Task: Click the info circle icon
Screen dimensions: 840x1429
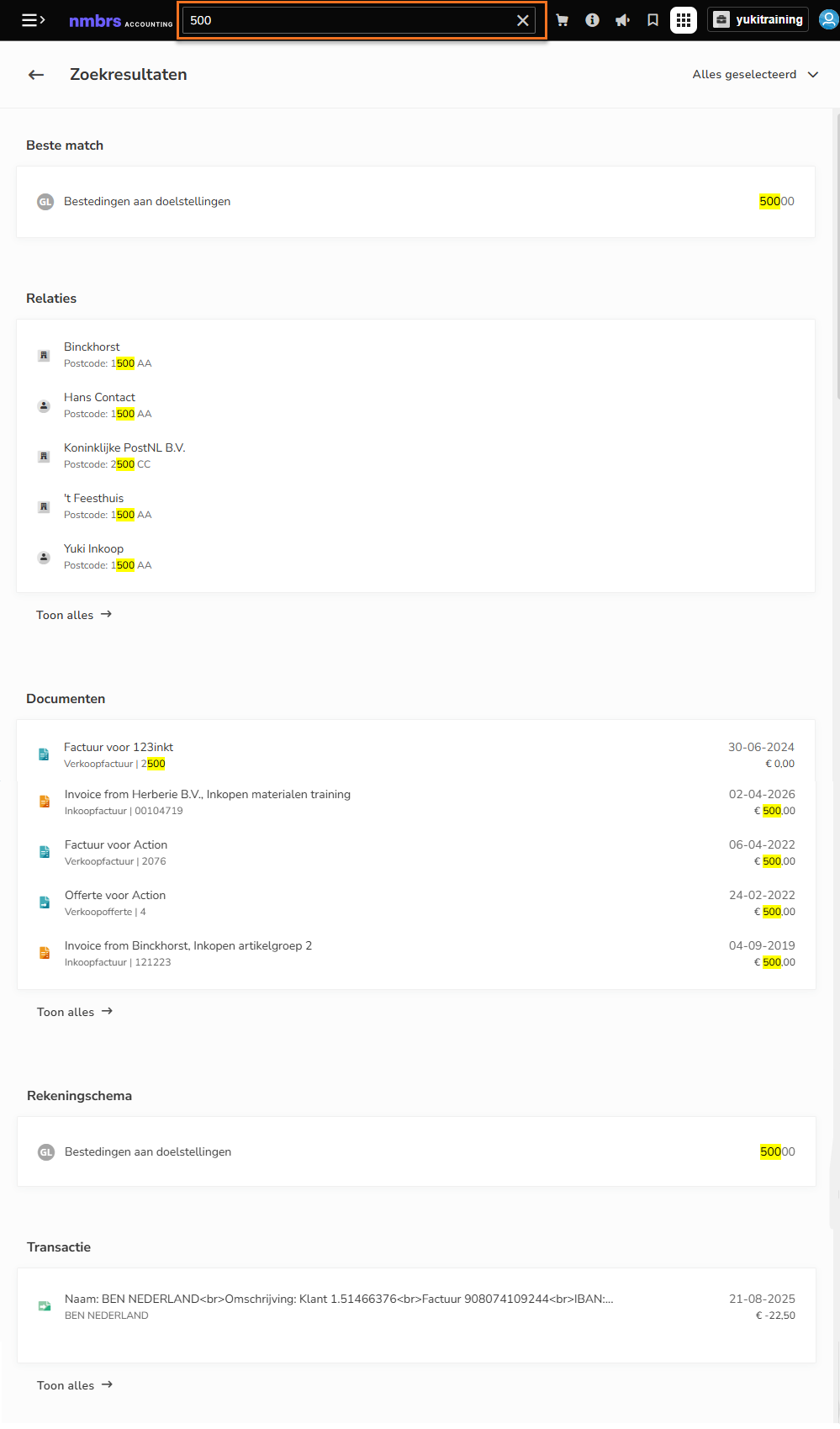Action: (x=592, y=20)
